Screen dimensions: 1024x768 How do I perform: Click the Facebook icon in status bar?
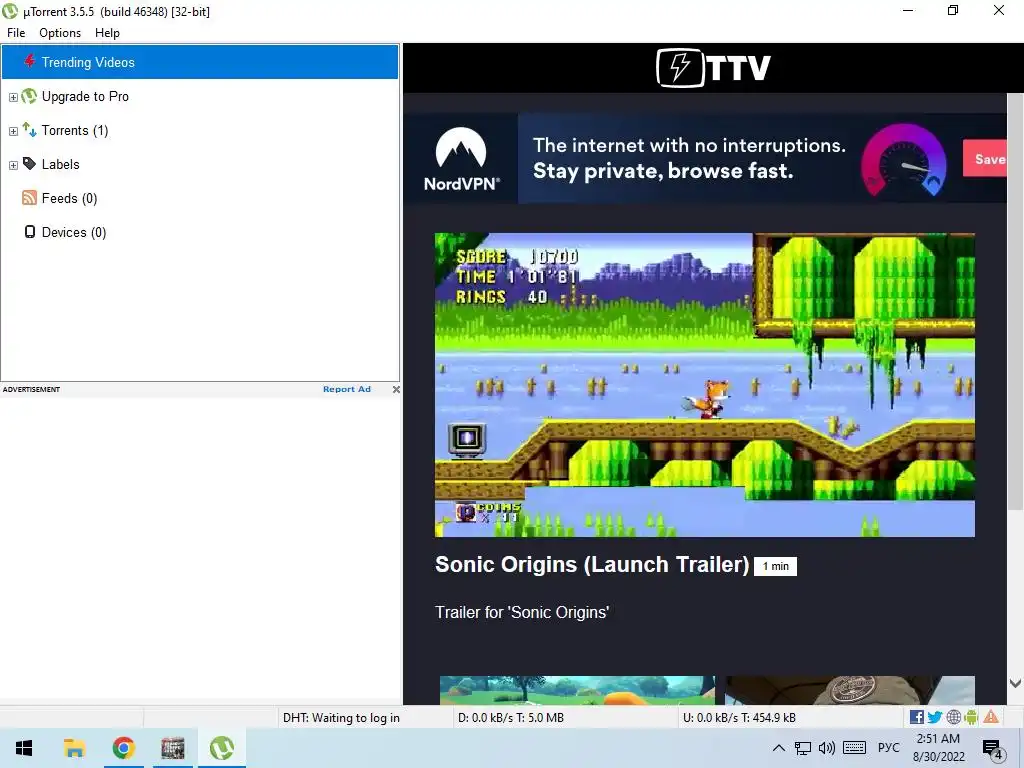tap(916, 717)
